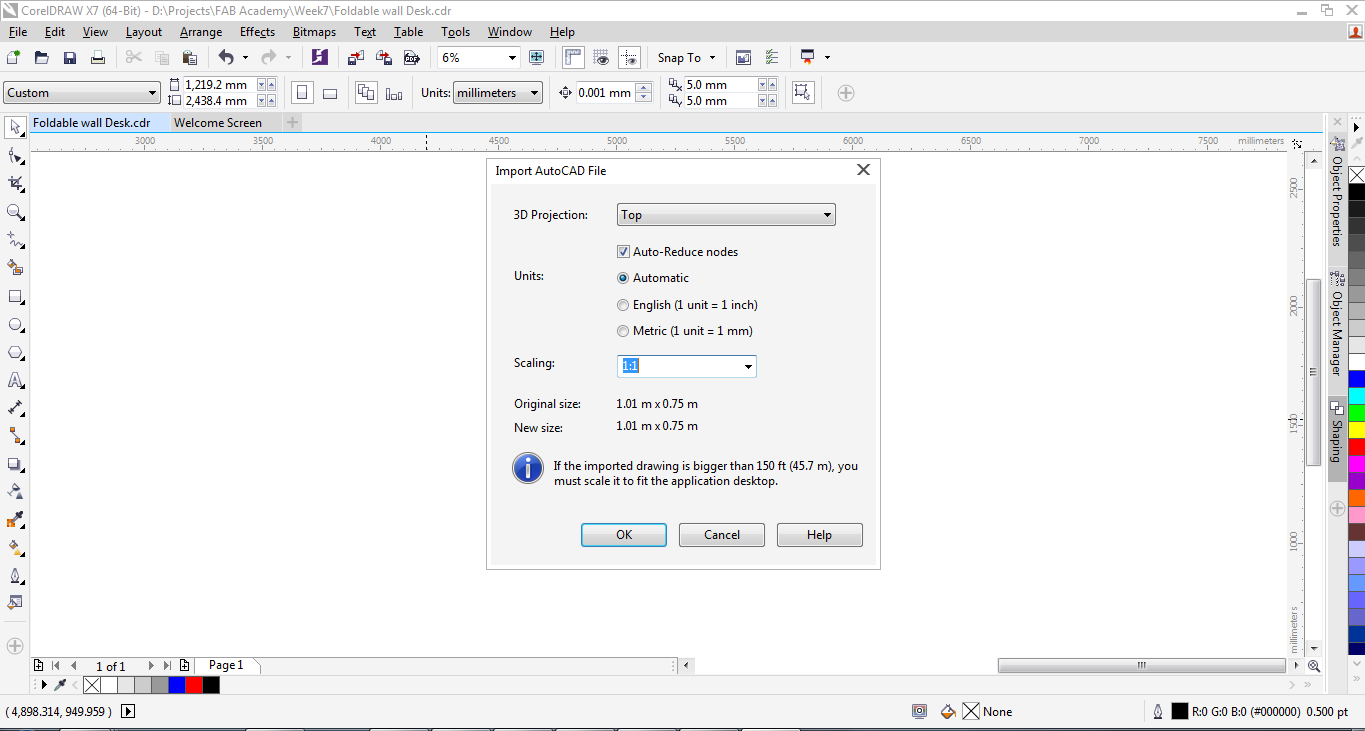Select the Zoom tool magnifier in the toolbox
The width and height of the screenshot is (1365, 731).
tap(15, 212)
